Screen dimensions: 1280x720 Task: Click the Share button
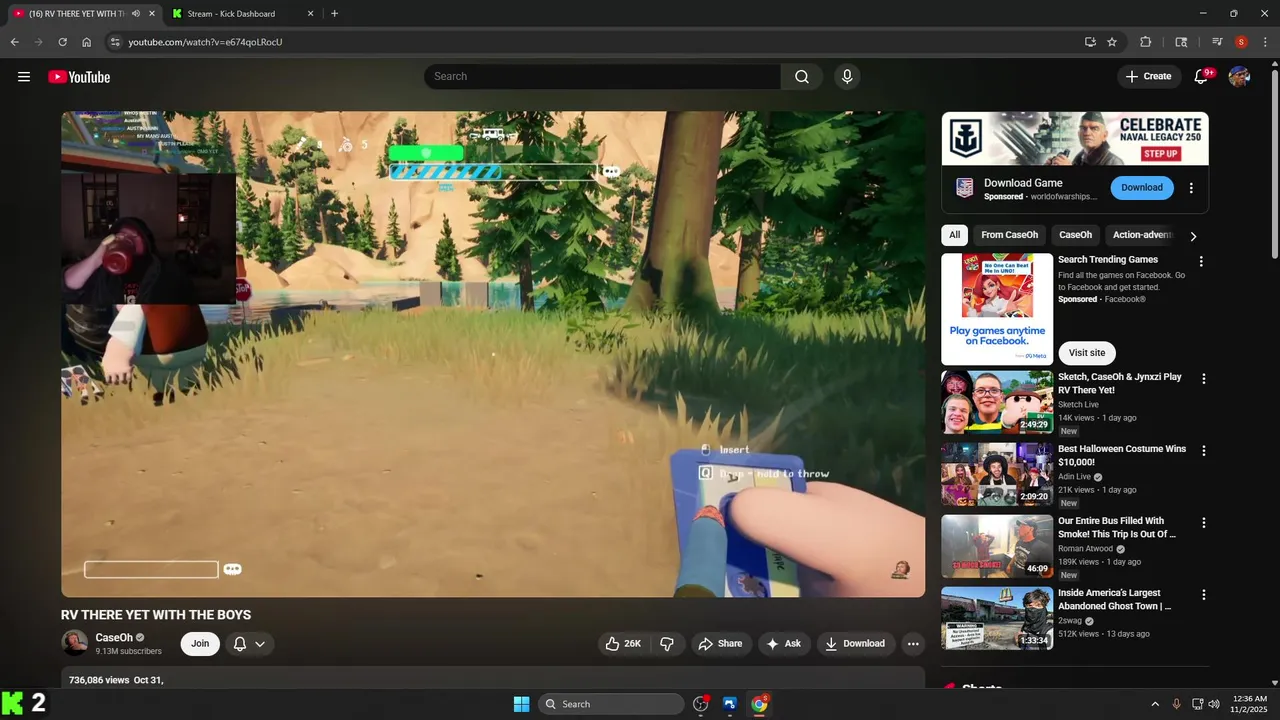720,644
